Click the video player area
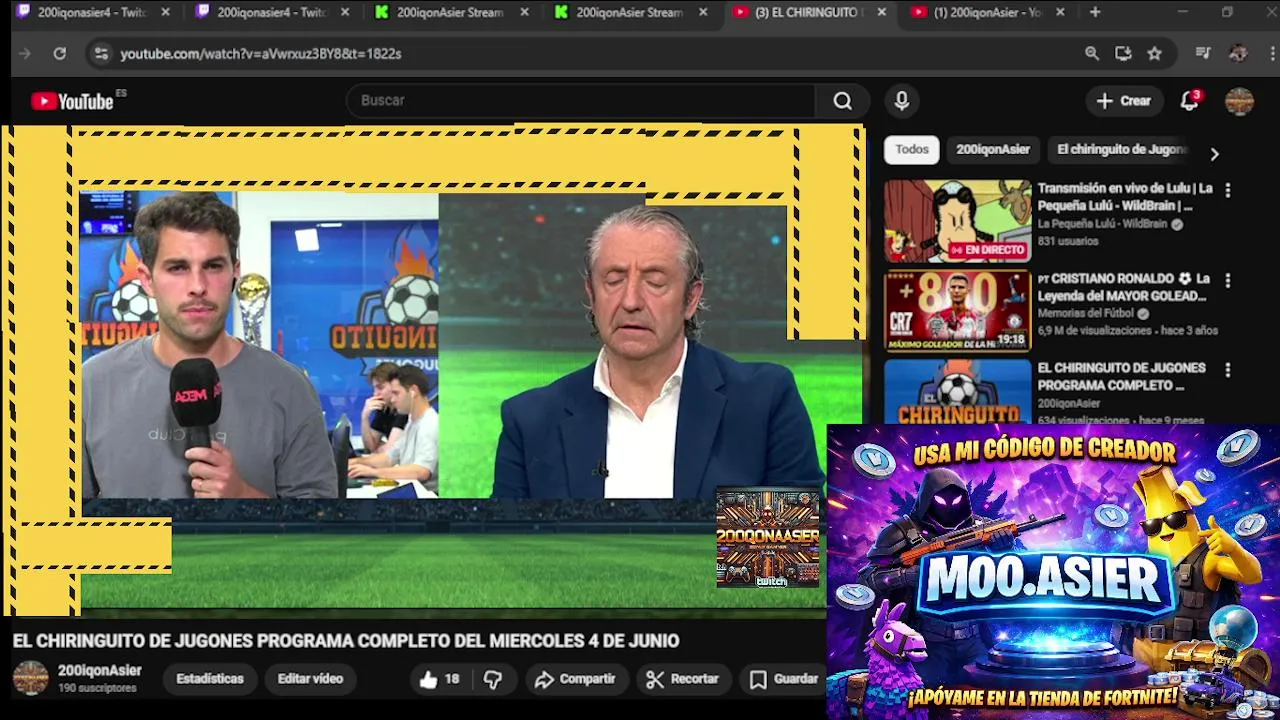This screenshot has height=720, width=1280. coord(432,370)
